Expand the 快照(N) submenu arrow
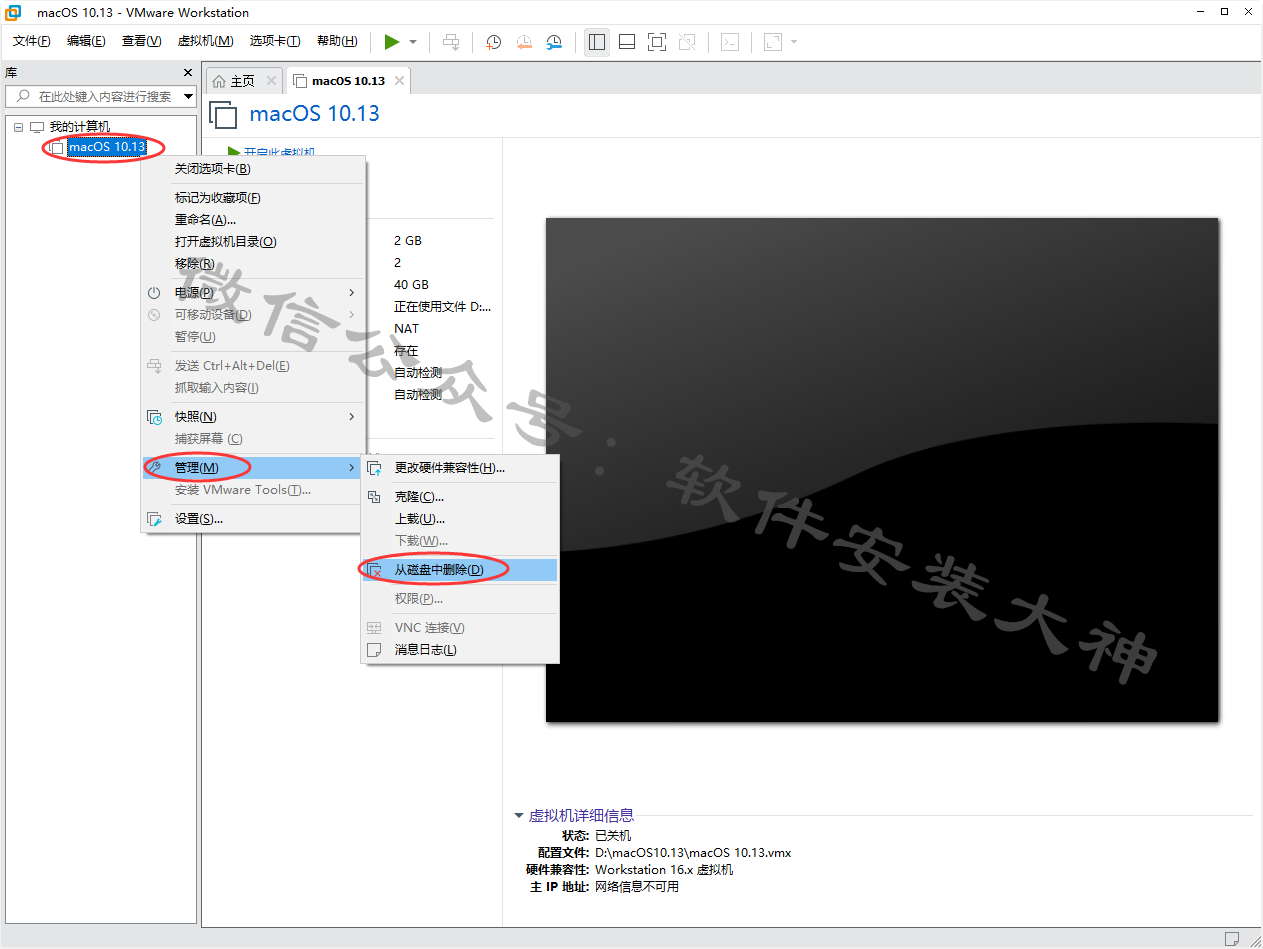1263x949 pixels. point(351,417)
